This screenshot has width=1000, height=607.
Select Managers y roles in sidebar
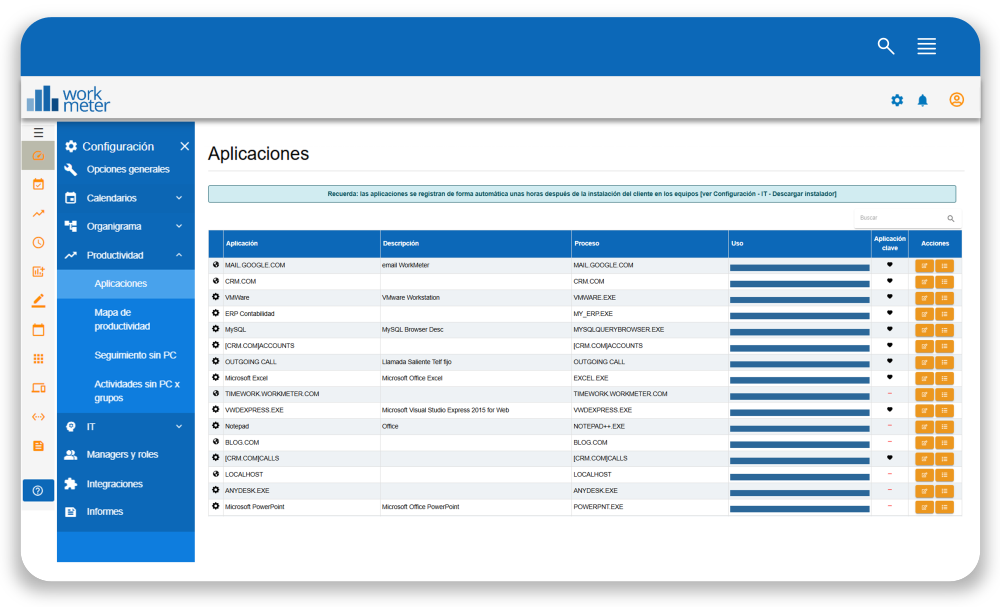pyautogui.click(x=122, y=454)
